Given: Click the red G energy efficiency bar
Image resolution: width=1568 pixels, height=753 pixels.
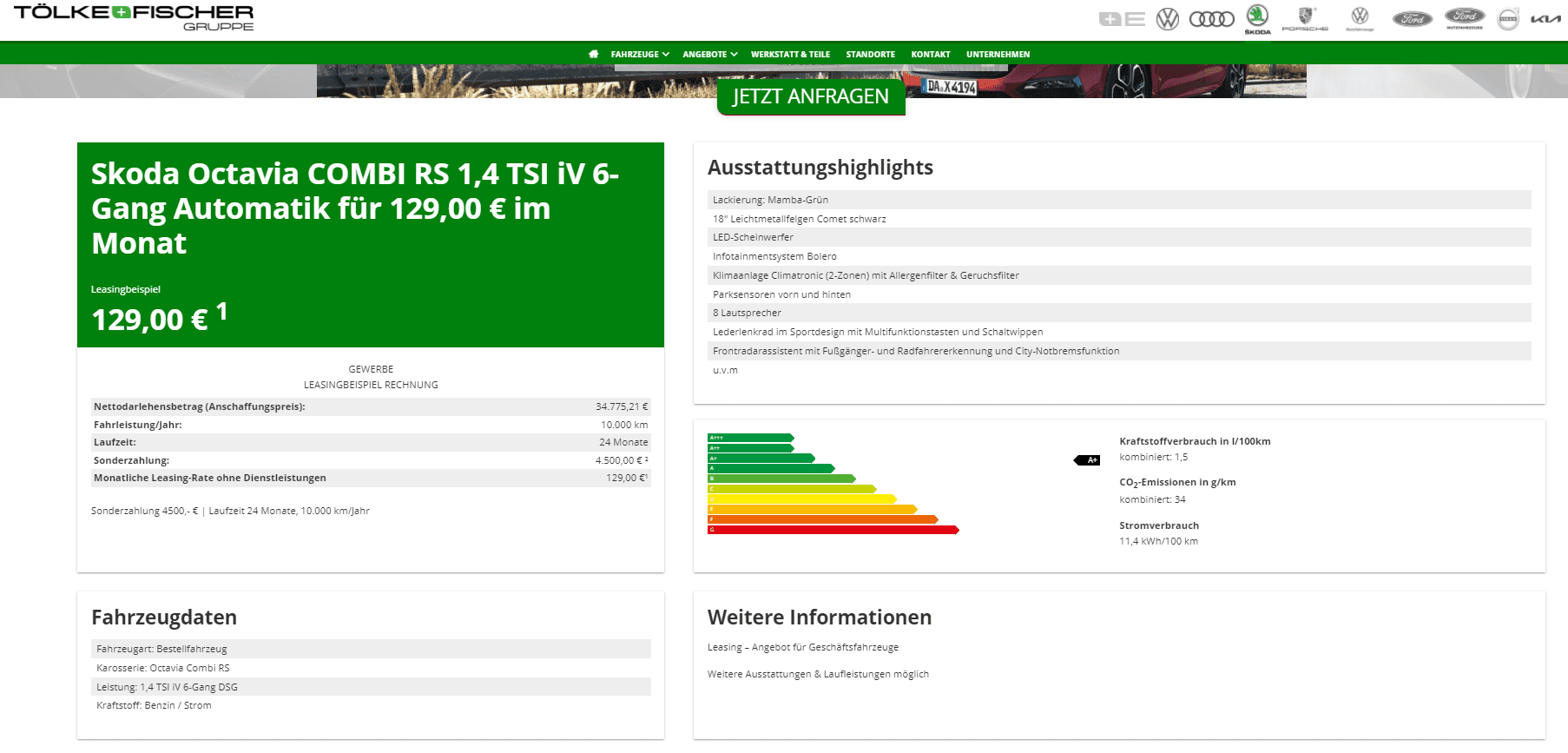Looking at the screenshot, I should (833, 530).
